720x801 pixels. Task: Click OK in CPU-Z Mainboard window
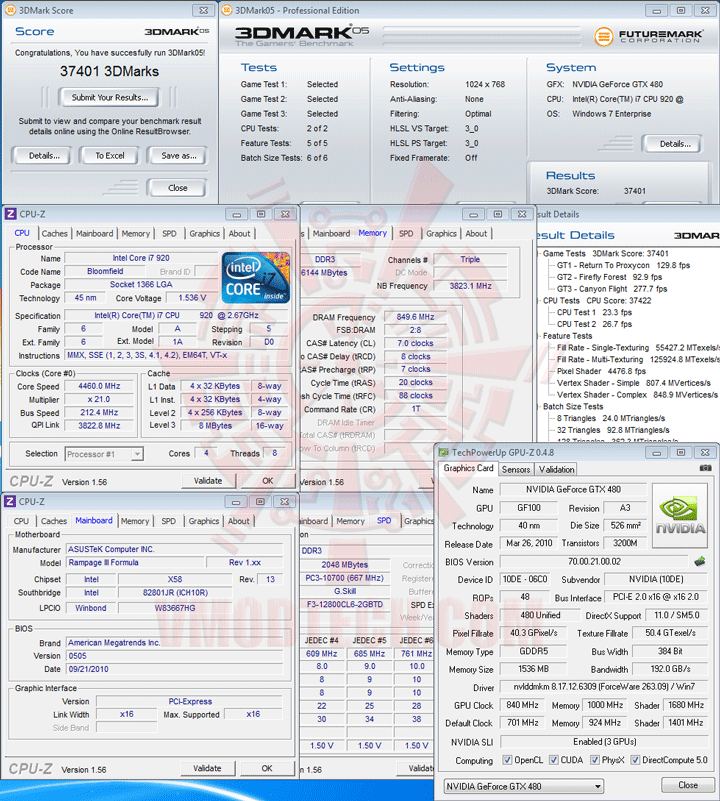267,768
